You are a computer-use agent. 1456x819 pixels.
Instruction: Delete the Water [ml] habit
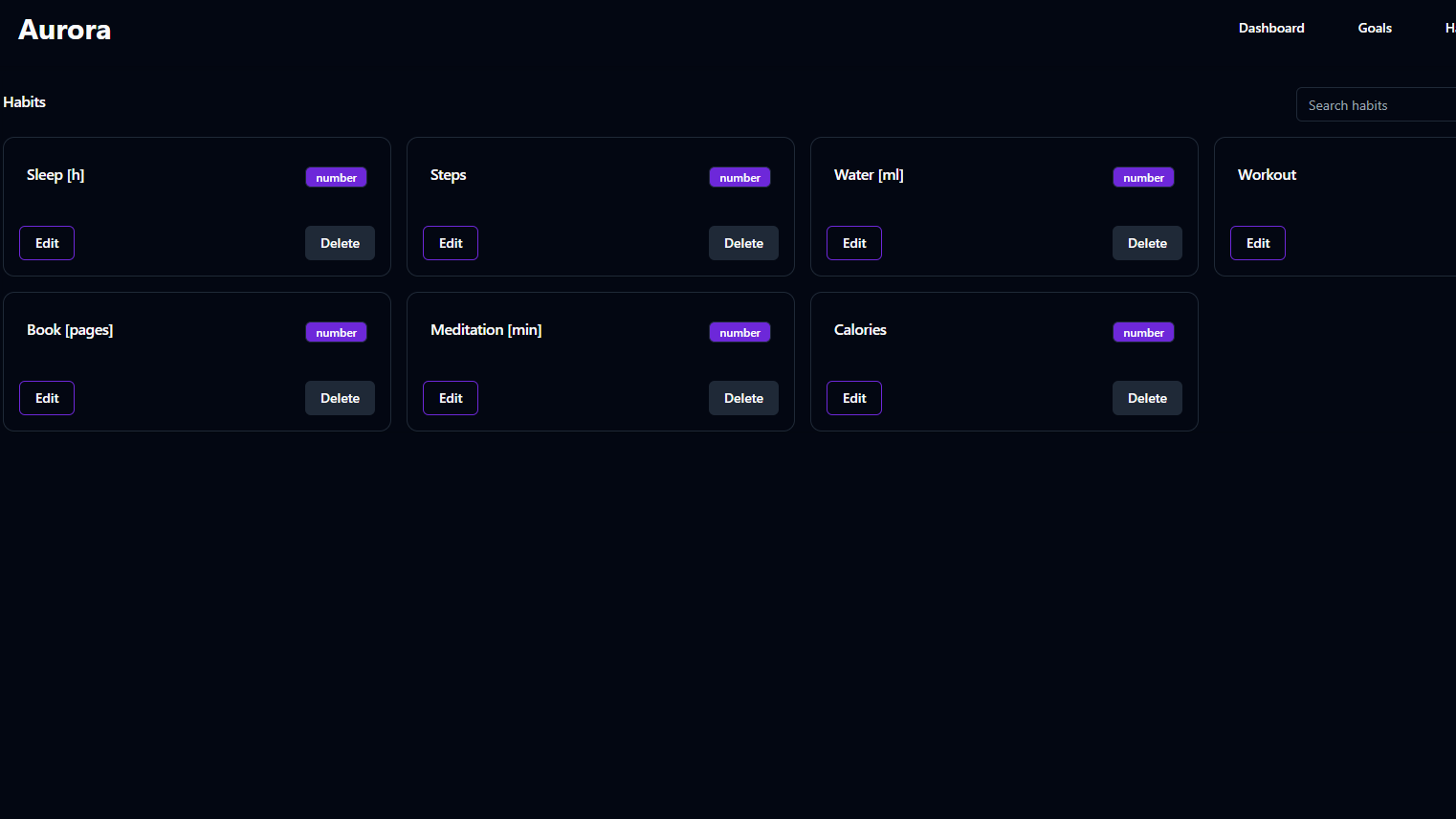coord(1147,242)
